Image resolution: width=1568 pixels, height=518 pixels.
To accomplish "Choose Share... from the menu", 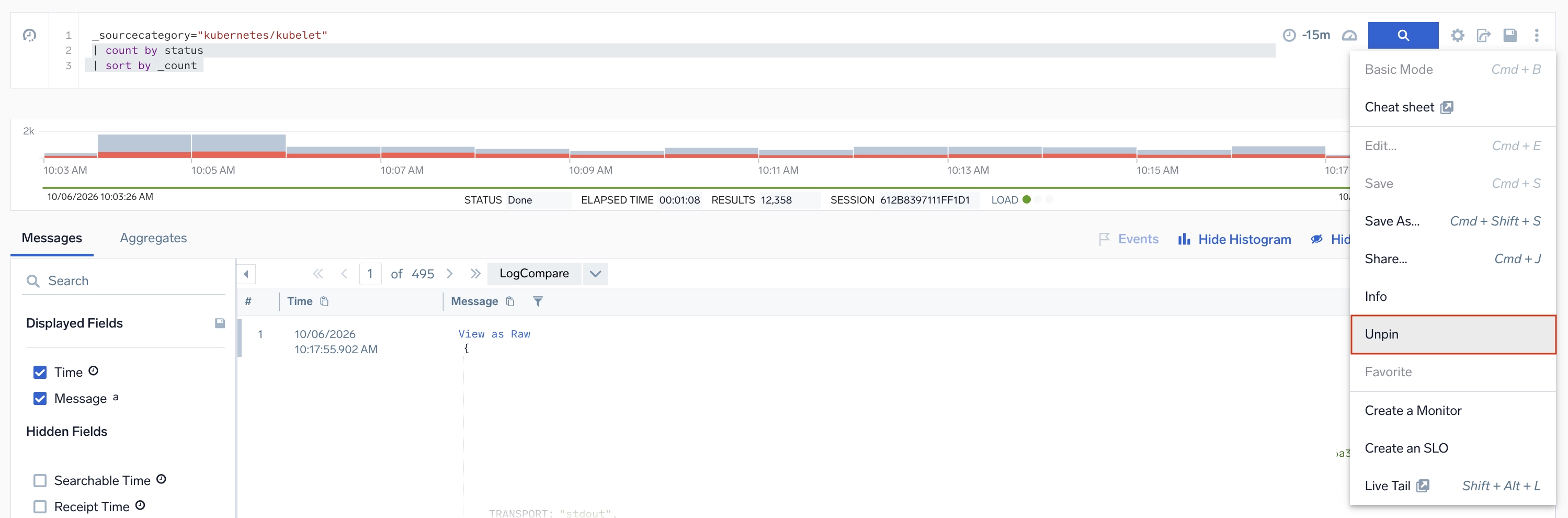I will [x=1453, y=258].
